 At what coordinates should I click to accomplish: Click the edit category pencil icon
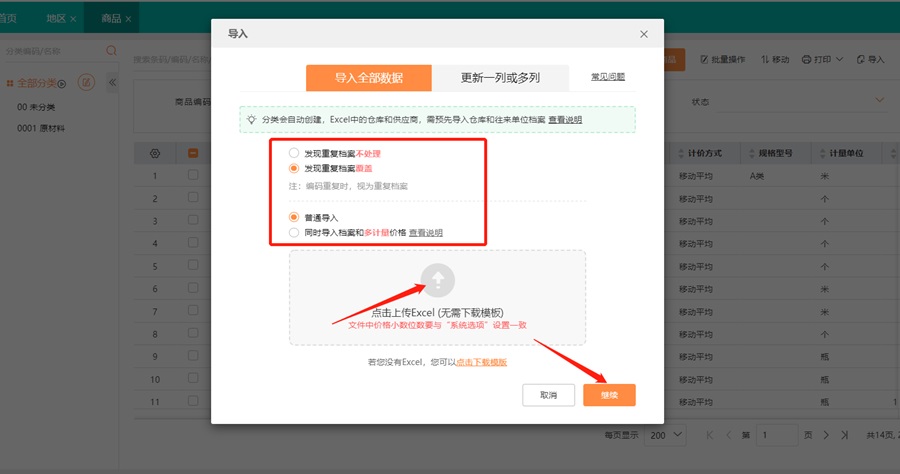click(87, 83)
